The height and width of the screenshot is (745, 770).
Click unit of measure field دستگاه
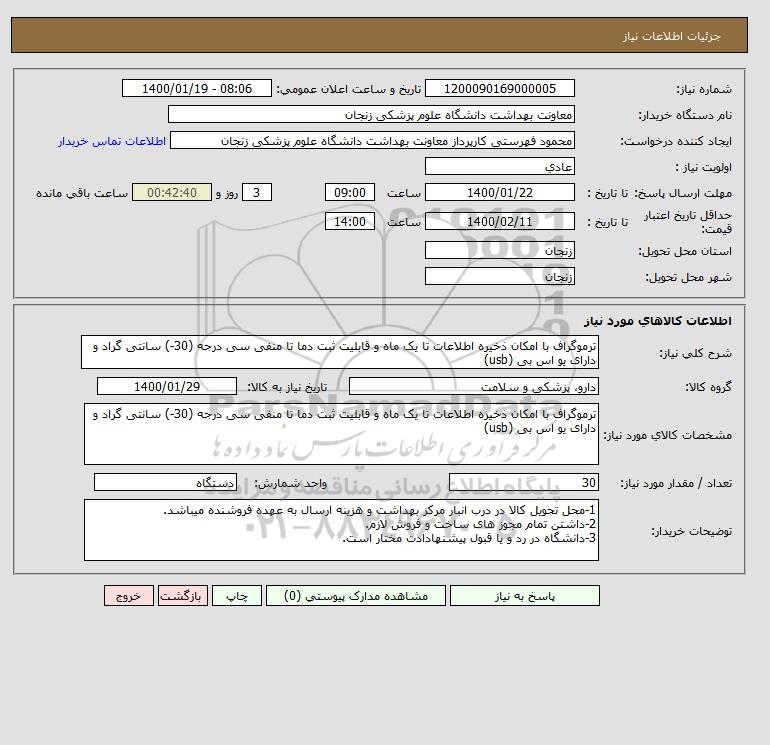coord(165,482)
